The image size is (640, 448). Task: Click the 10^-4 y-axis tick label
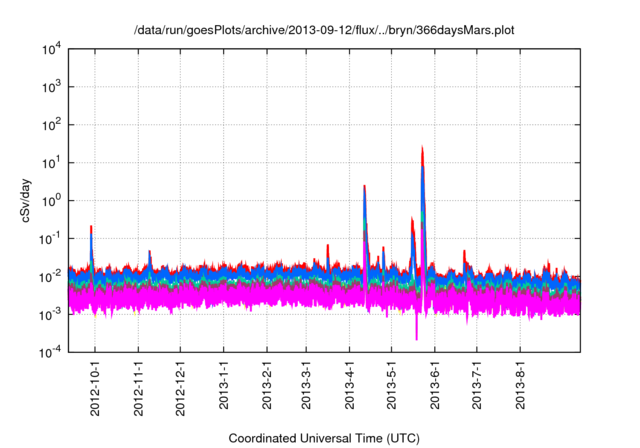[x=52, y=352]
